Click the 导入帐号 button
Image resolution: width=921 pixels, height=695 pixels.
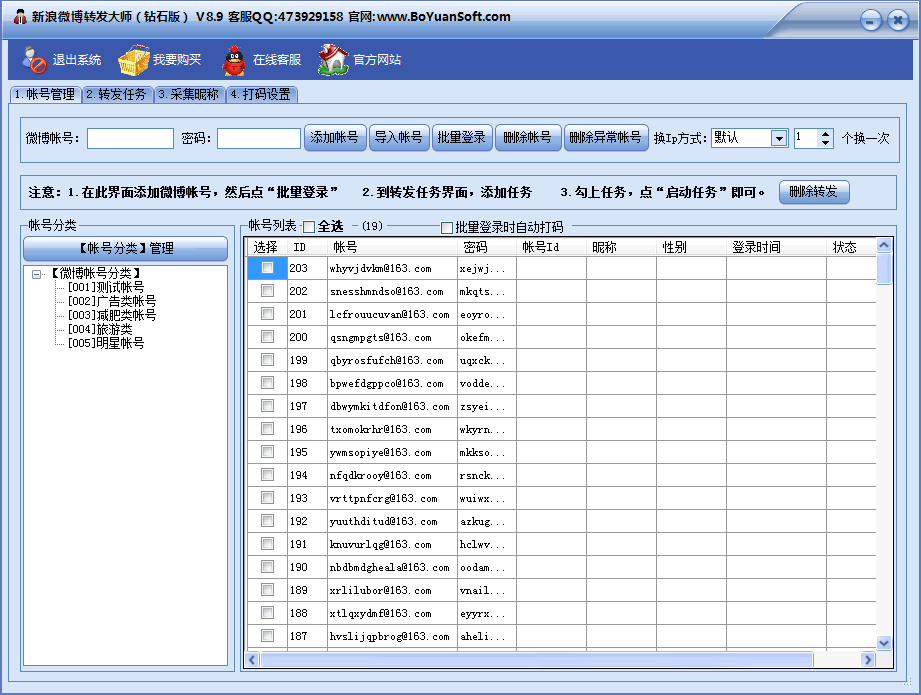pos(399,138)
